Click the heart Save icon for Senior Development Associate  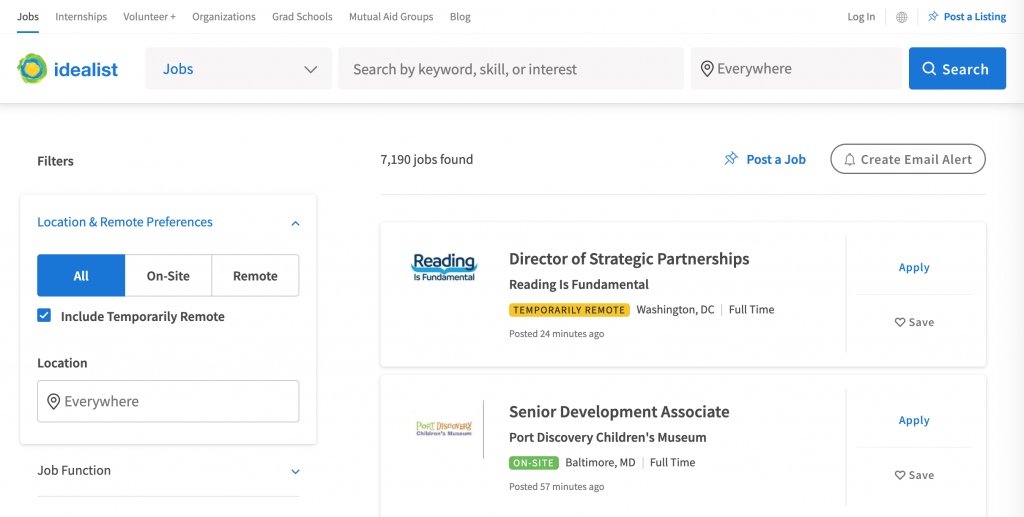pos(900,475)
